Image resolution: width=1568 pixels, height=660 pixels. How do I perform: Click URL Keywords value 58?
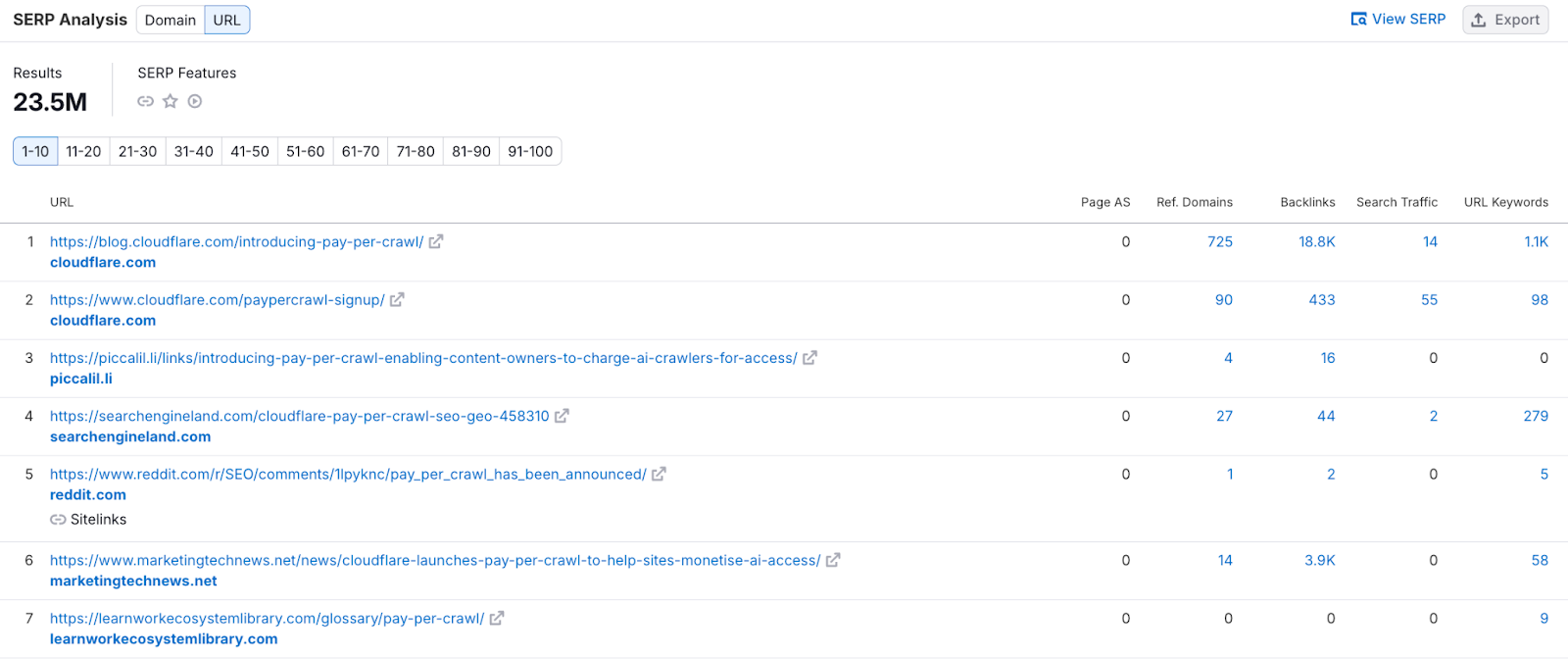(x=1540, y=560)
